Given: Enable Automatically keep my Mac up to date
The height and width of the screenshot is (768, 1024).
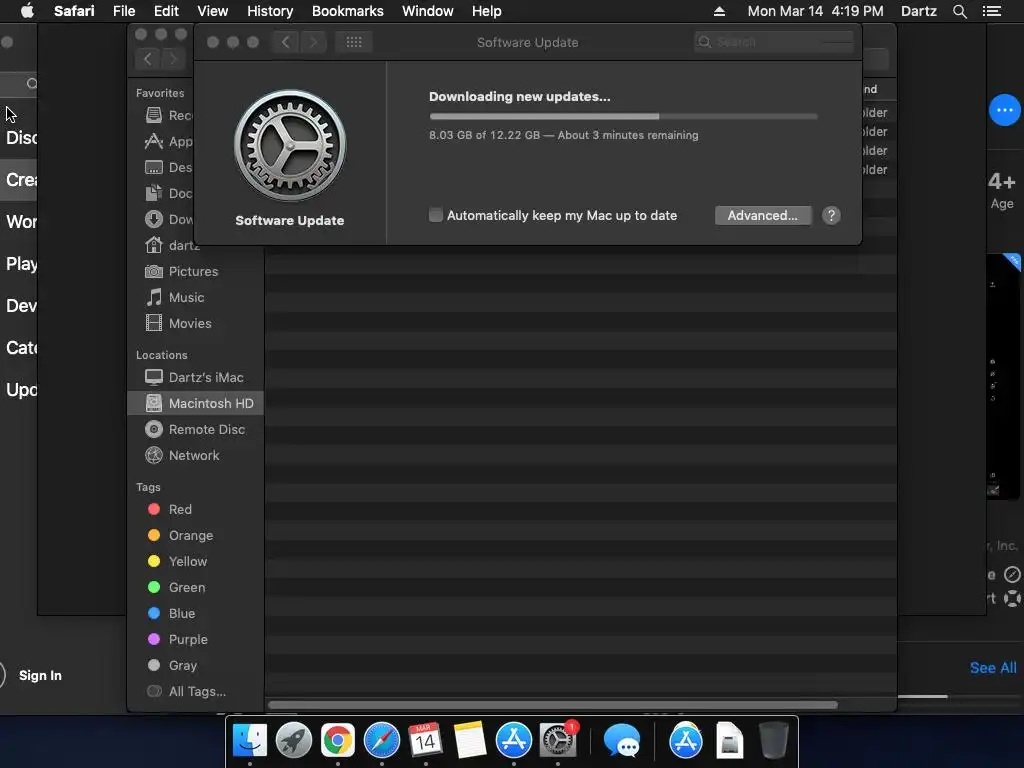Looking at the screenshot, I should click(x=436, y=215).
